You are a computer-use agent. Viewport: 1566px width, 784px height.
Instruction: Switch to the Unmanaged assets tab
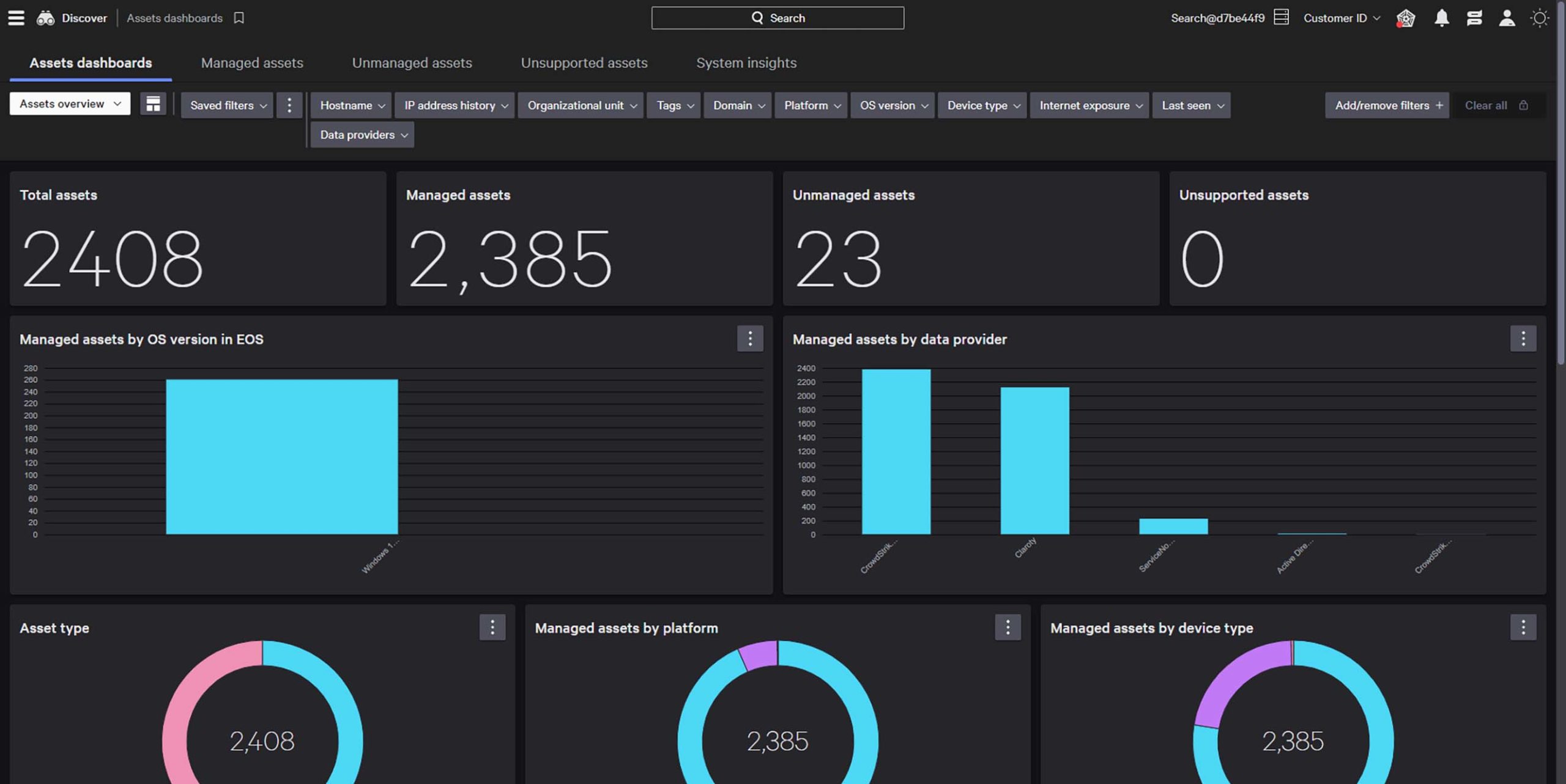[412, 62]
